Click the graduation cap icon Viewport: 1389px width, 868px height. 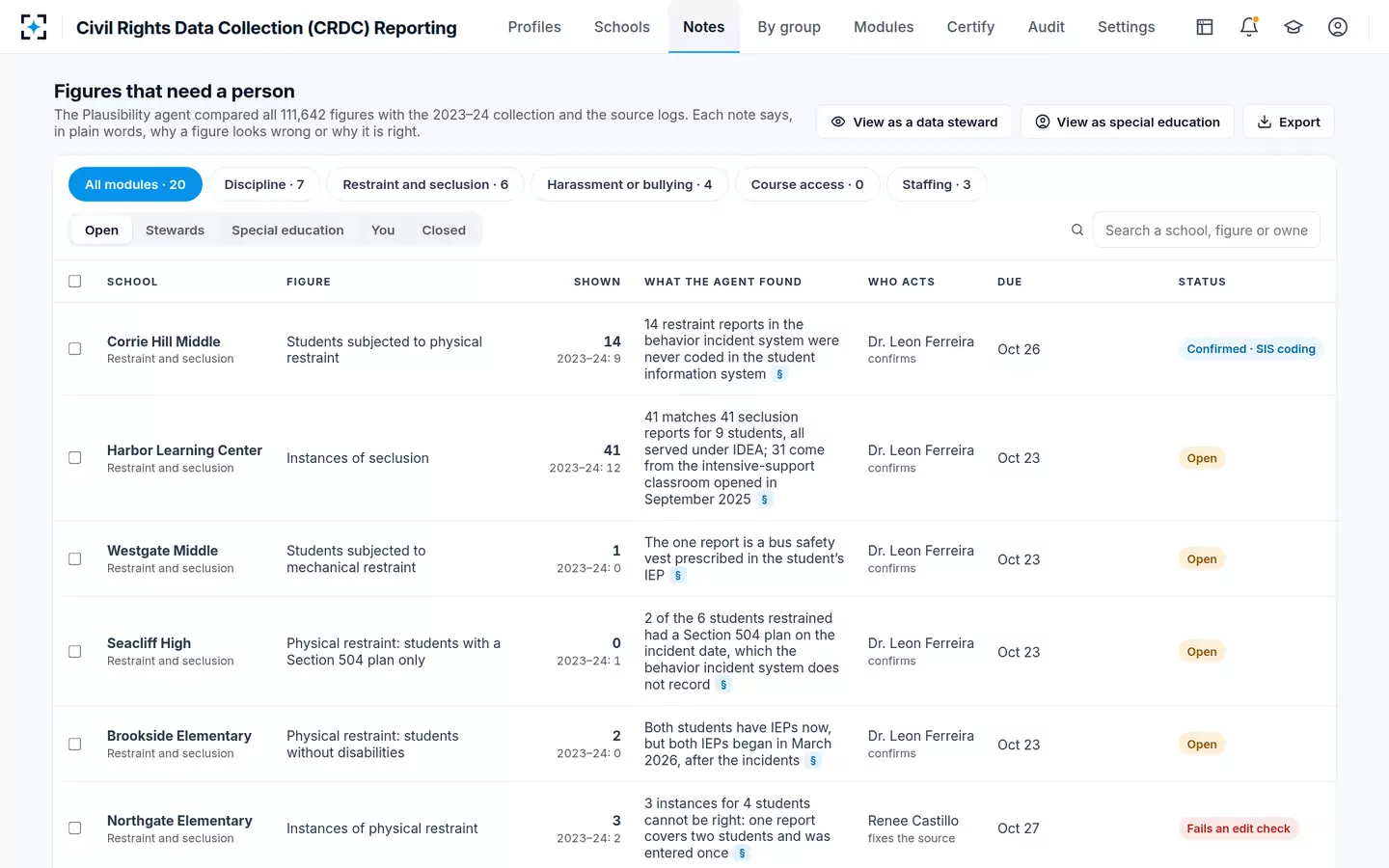click(x=1294, y=27)
